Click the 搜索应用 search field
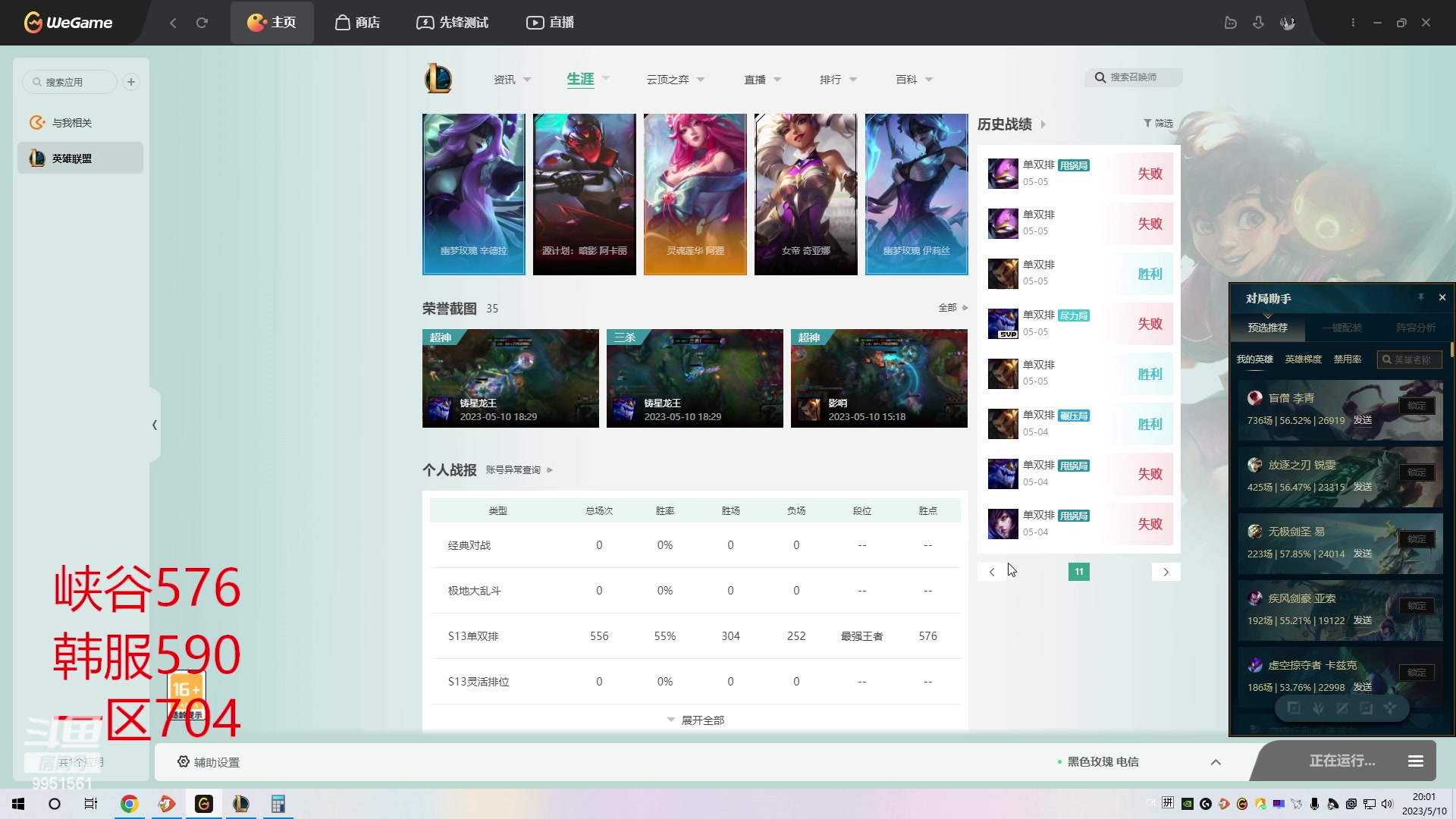 click(70, 82)
